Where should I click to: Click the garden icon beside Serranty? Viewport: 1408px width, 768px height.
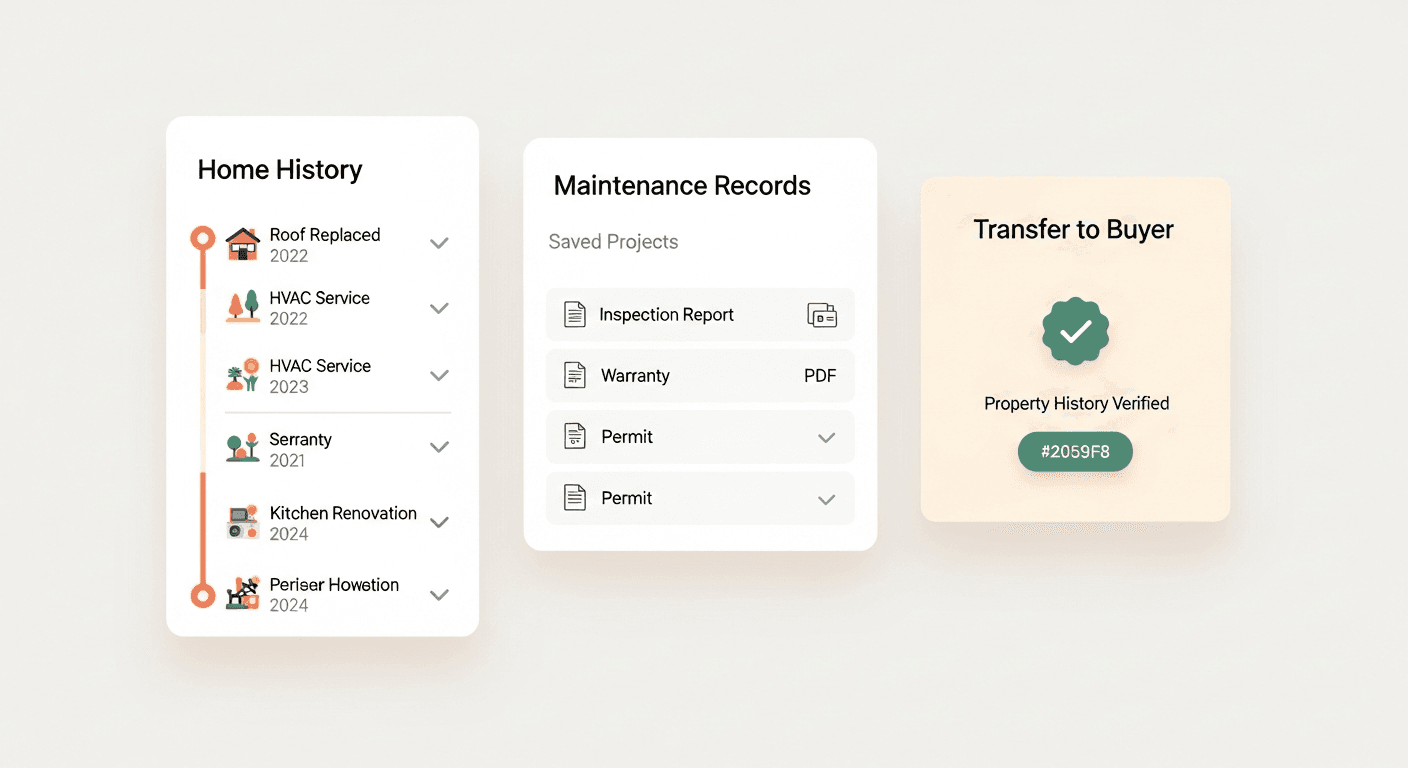243,448
